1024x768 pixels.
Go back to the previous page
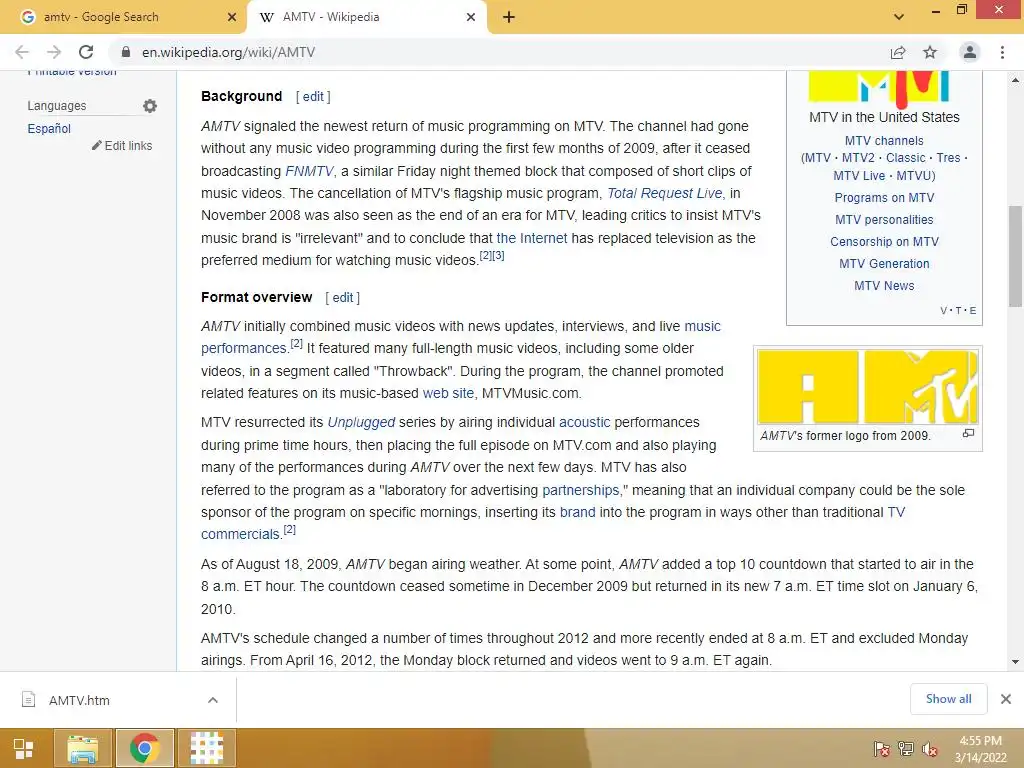point(22,52)
